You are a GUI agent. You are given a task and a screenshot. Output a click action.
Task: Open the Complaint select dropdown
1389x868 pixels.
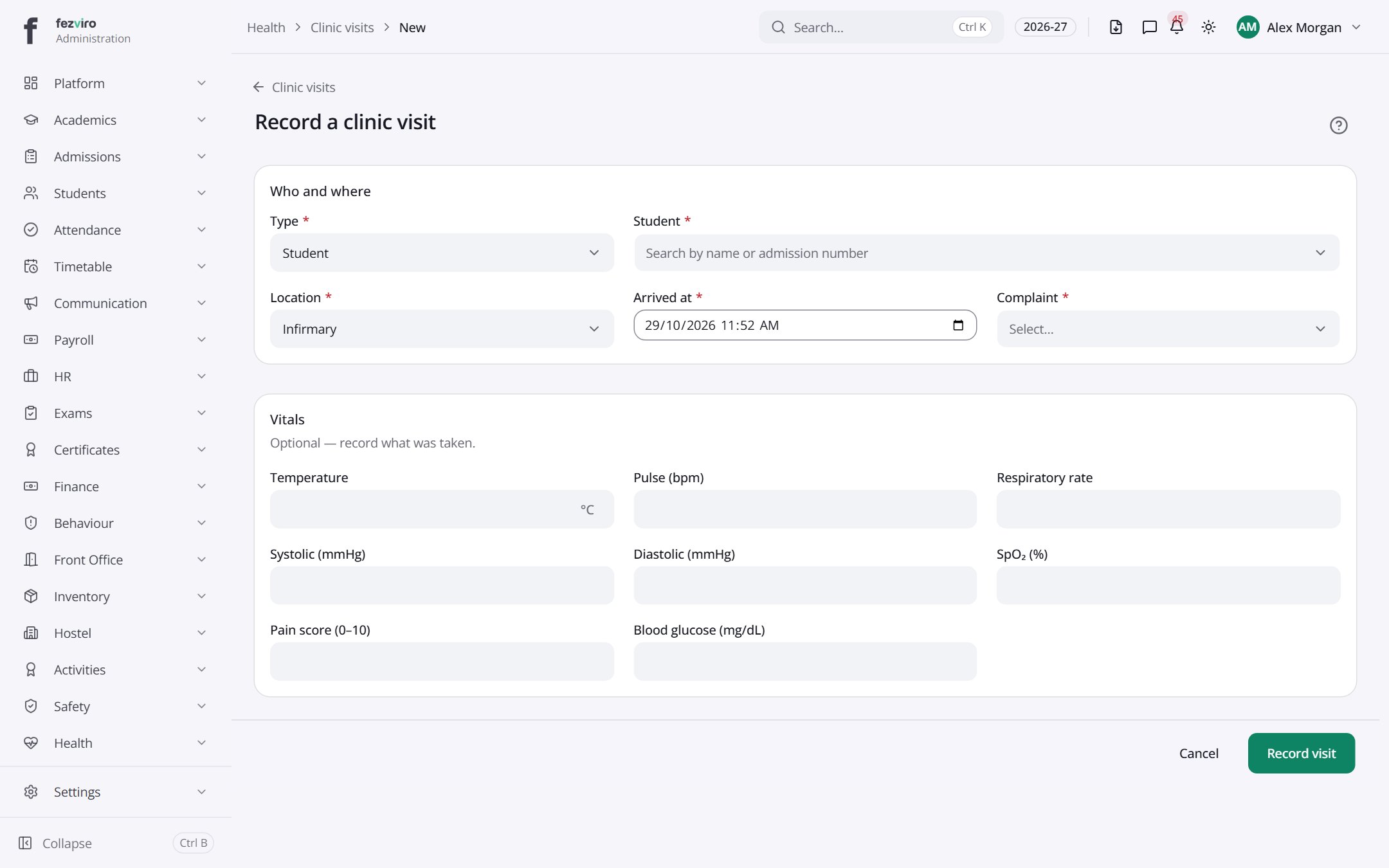point(1168,329)
